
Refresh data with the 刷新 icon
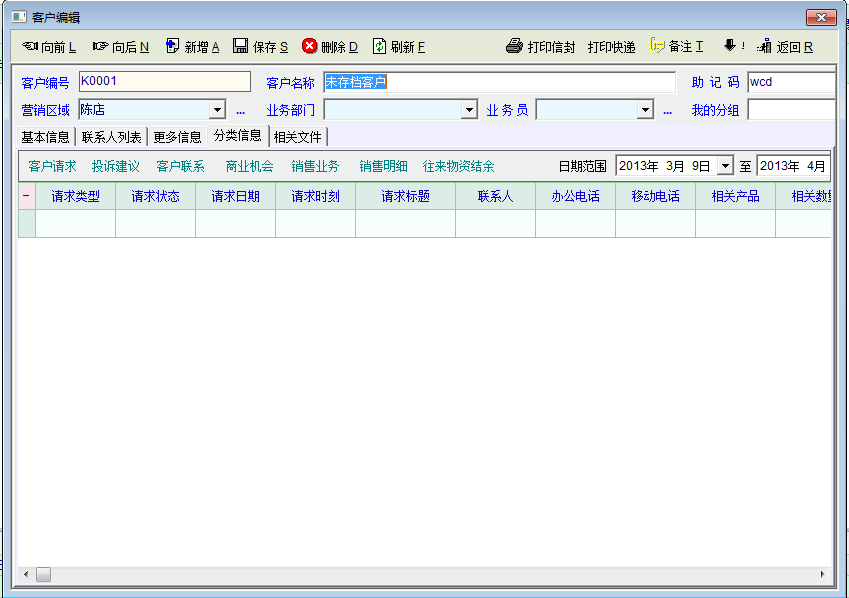click(x=380, y=46)
